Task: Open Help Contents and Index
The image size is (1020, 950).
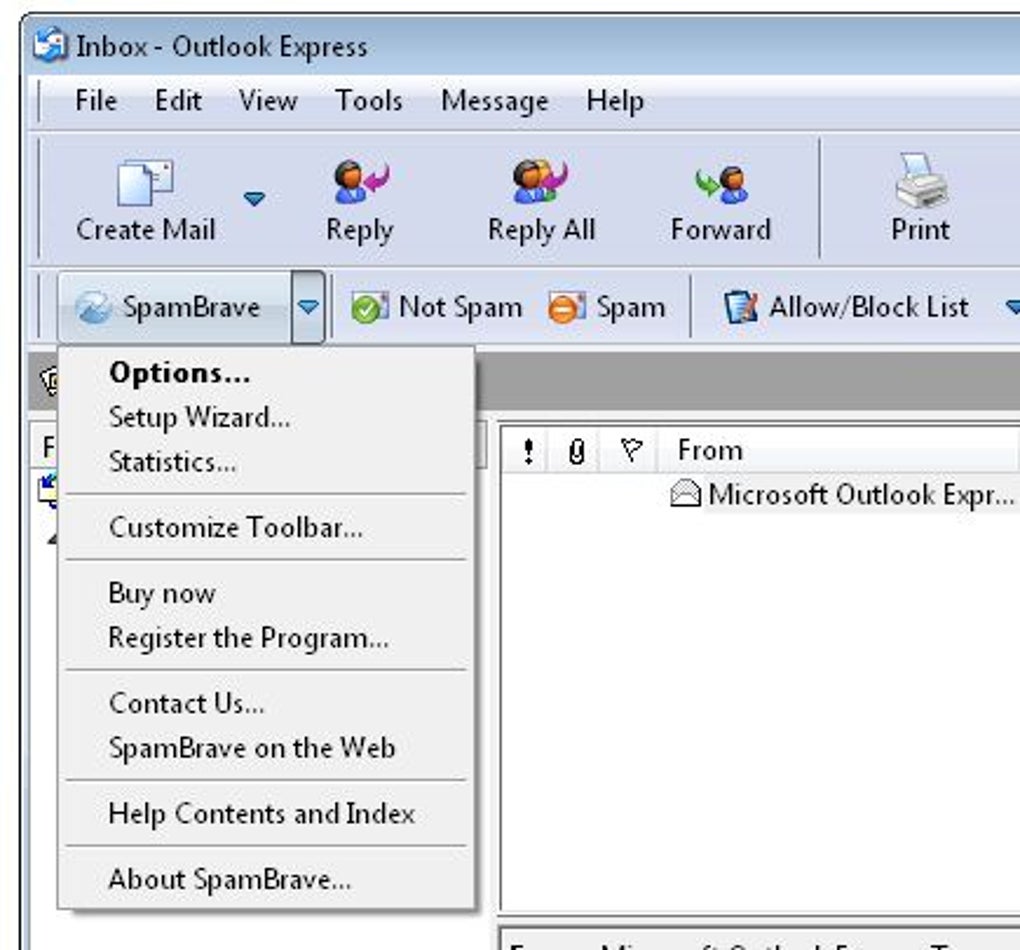Action: point(267,813)
